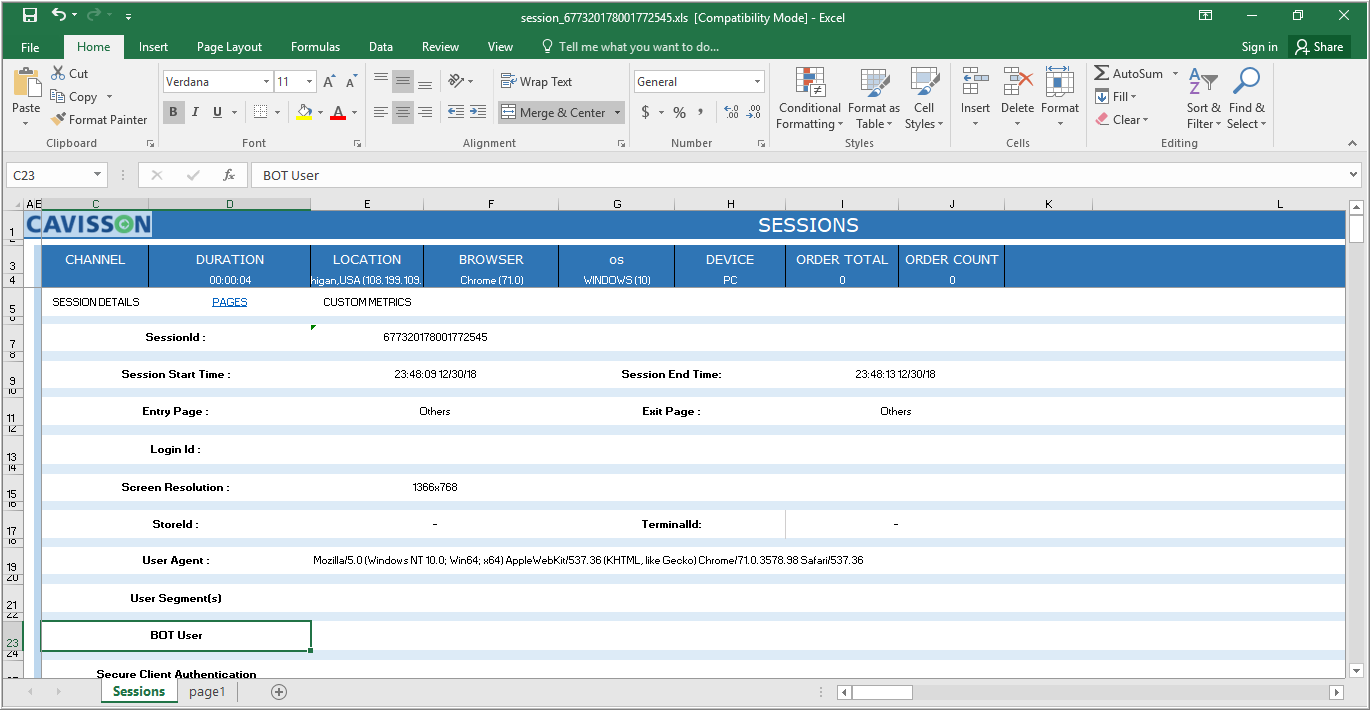Open the Merge & Center dropdown arrow
The width and height of the screenshot is (1370, 710).
coord(617,113)
